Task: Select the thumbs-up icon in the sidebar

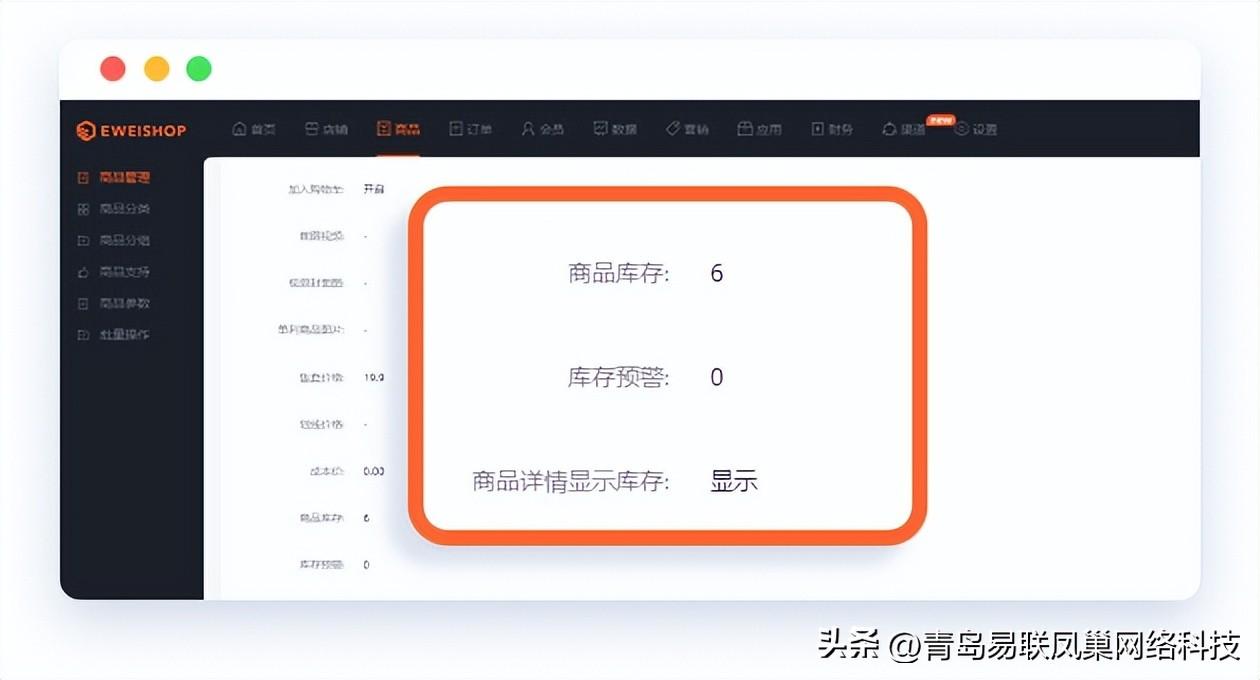Action: tap(83, 272)
